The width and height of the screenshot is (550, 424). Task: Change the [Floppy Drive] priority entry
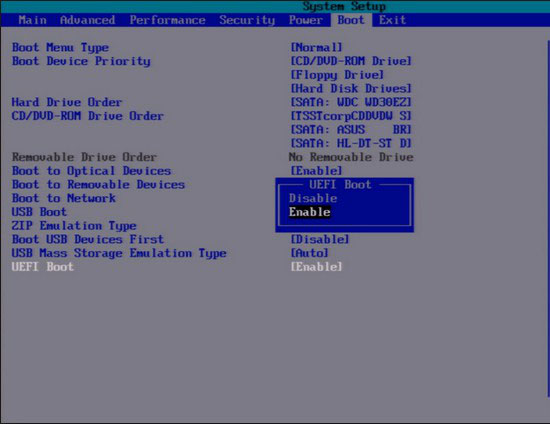[x=337, y=75]
